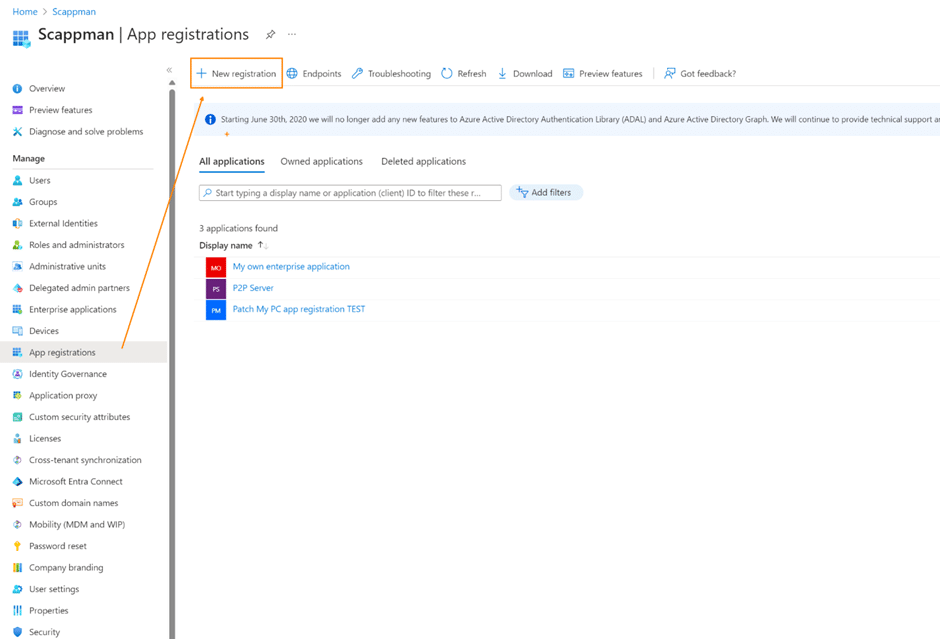Image resolution: width=940 pixels, height=639 pixels.
Task: Click the Security shield icon
Action: 17,632
